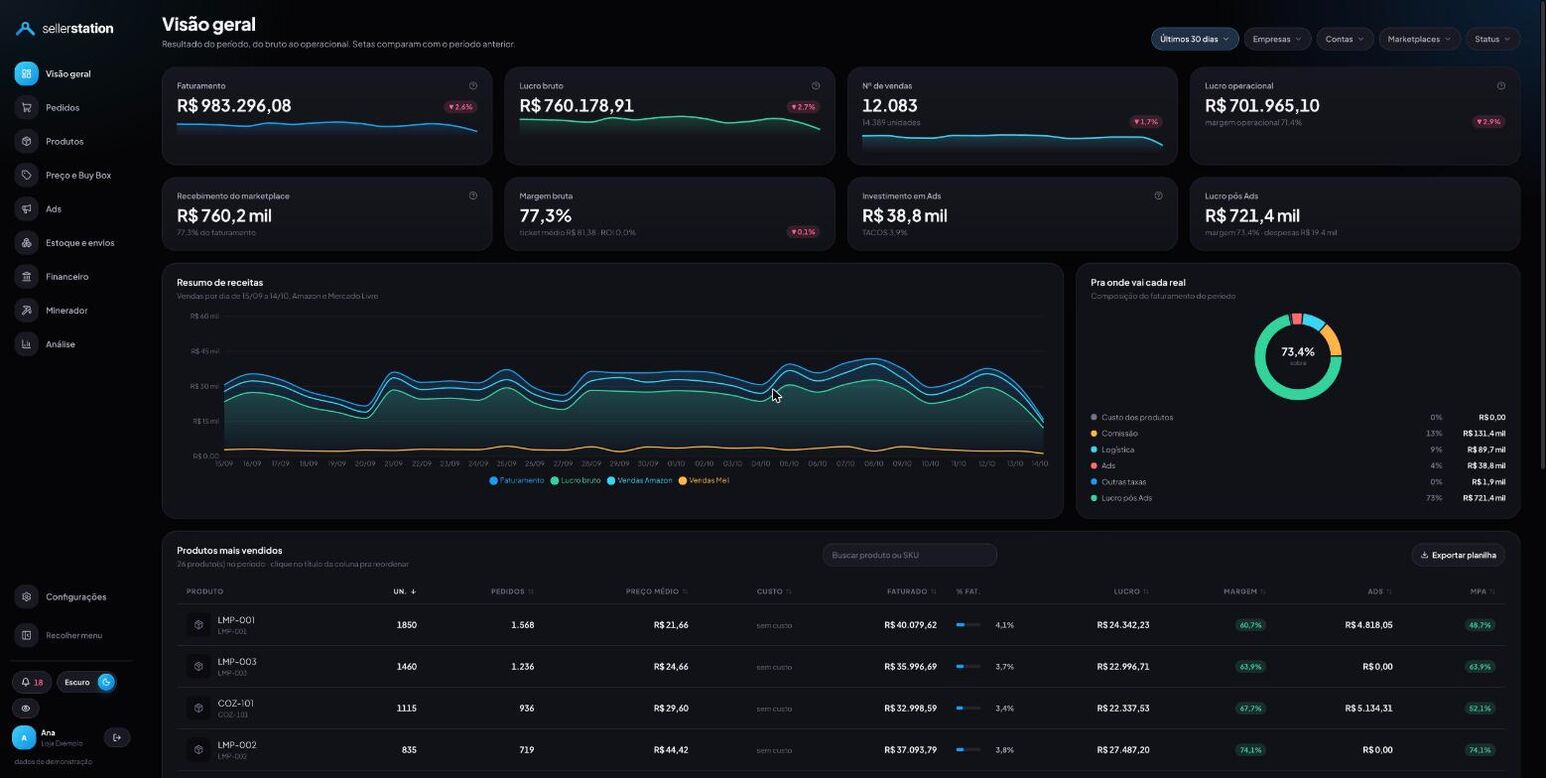Open the Empresas filter dropdown
Image resolution: width=1546 pixels, height=778 pixels.
1277,39
